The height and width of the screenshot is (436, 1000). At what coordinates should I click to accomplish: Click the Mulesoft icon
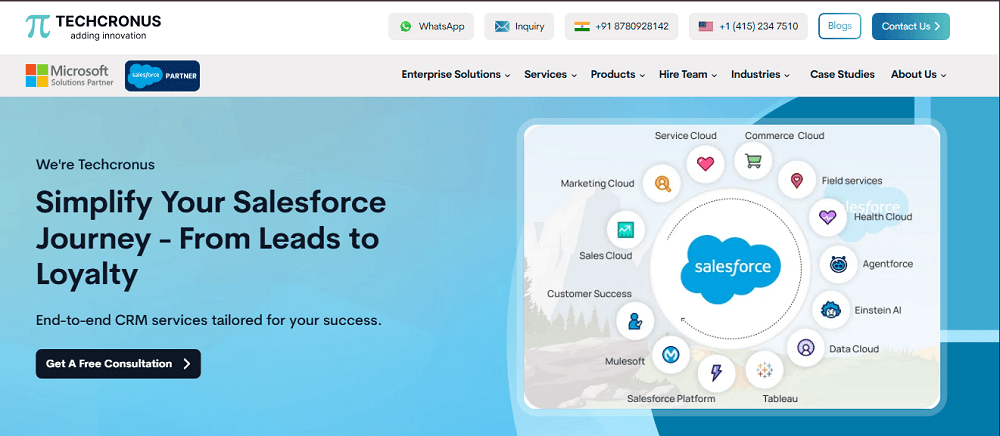(x=670, y=354)
